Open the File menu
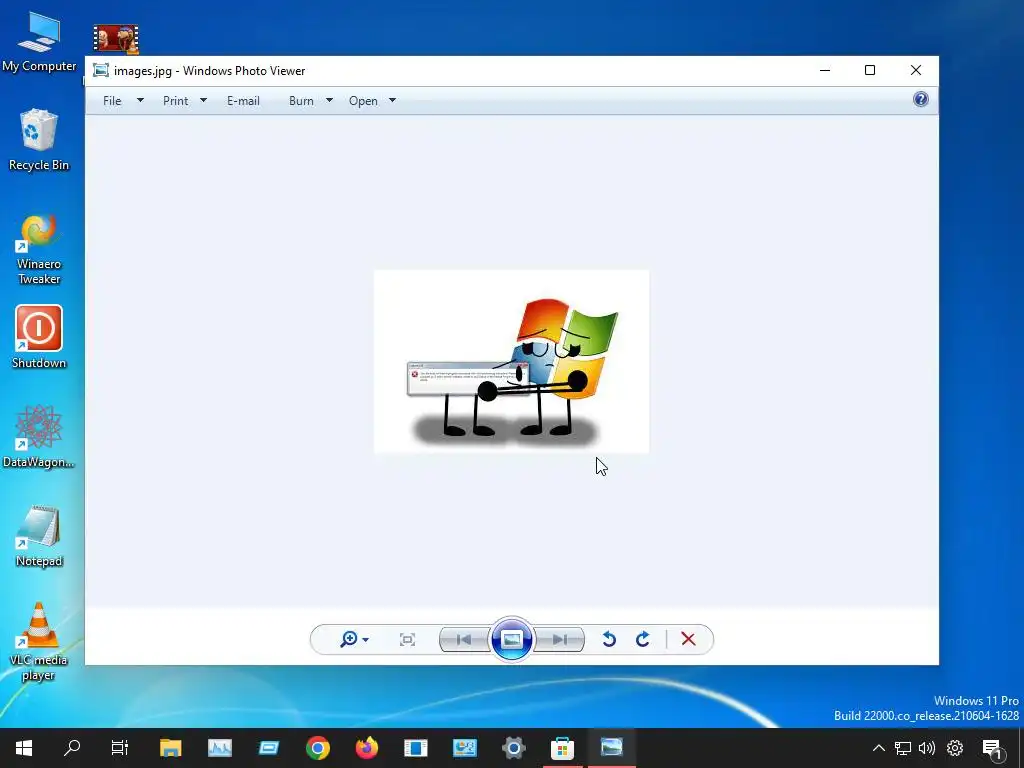1024x768 pixels. 112,101
